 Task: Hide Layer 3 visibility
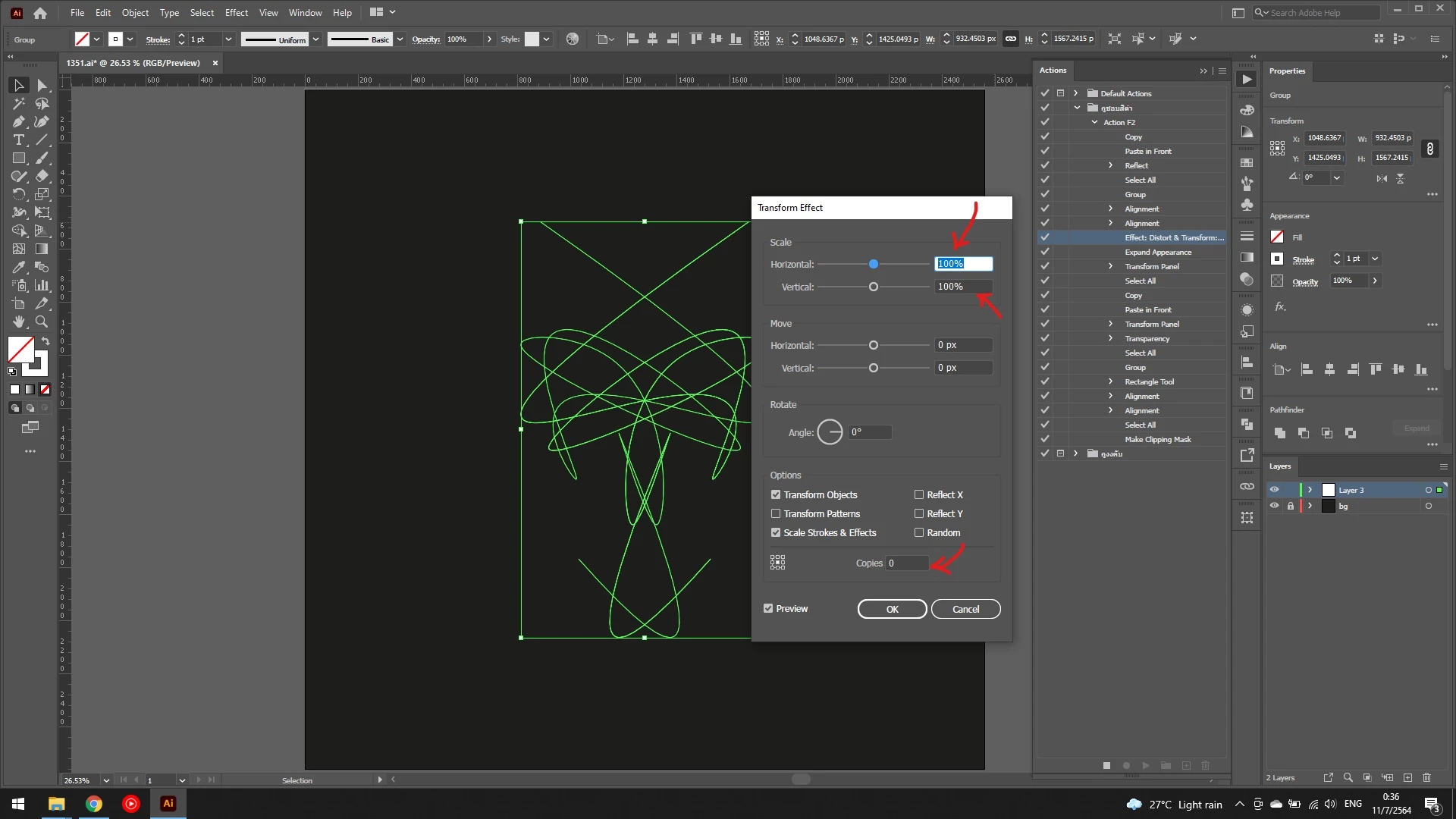click(1274, 490)
